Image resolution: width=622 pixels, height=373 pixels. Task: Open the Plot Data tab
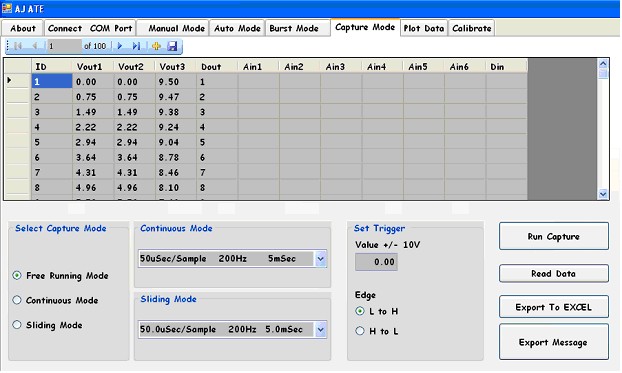(x=424, y=28)
